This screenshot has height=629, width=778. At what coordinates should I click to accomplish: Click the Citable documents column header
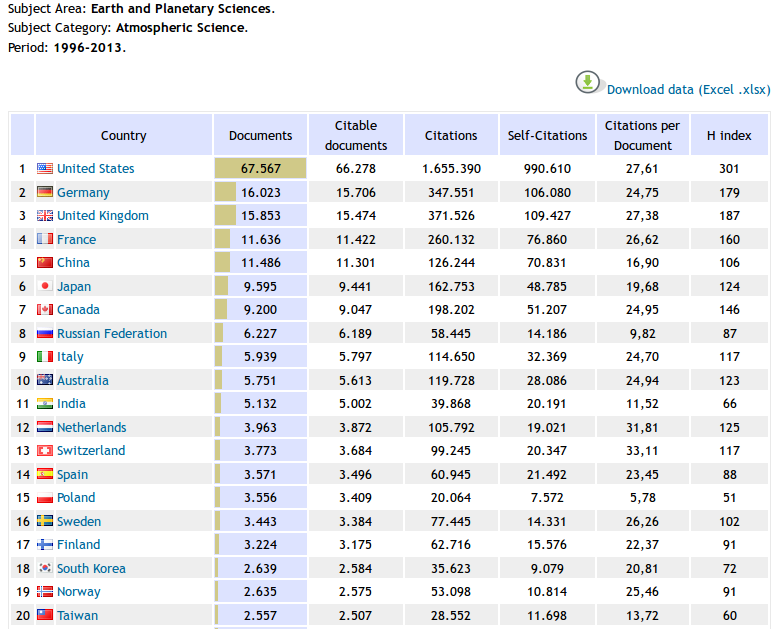pos(356,135)
